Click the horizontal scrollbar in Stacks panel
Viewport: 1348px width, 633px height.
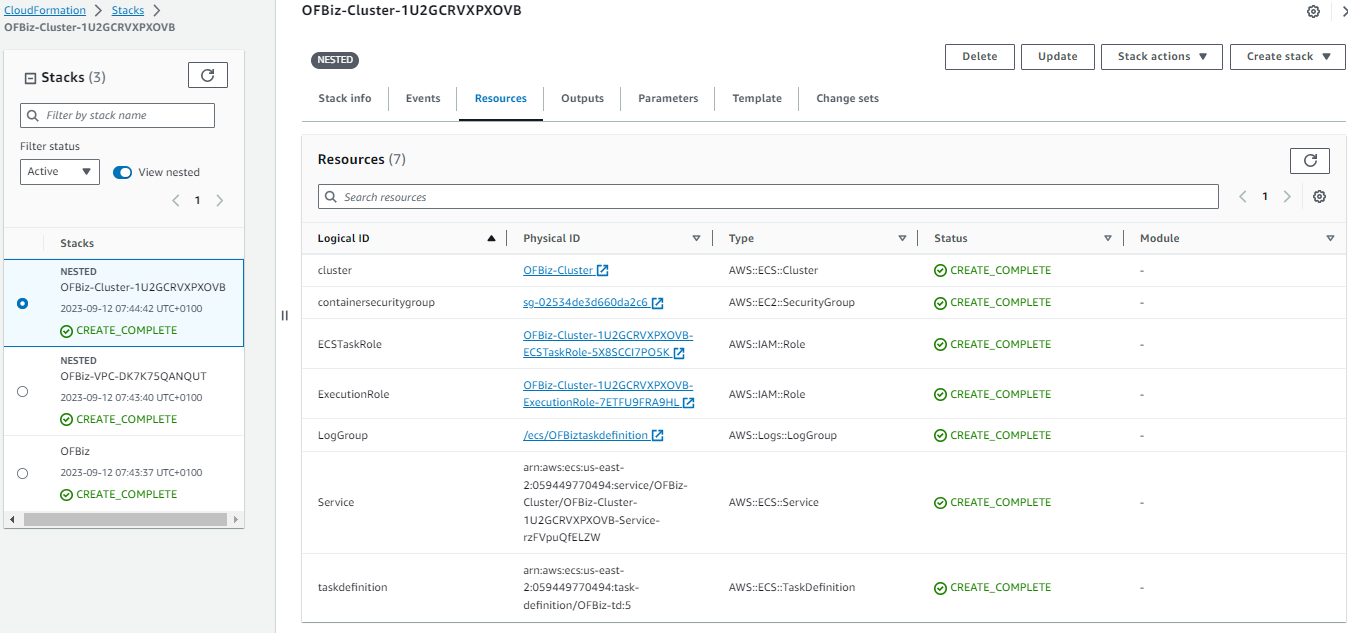coord(123,520)
